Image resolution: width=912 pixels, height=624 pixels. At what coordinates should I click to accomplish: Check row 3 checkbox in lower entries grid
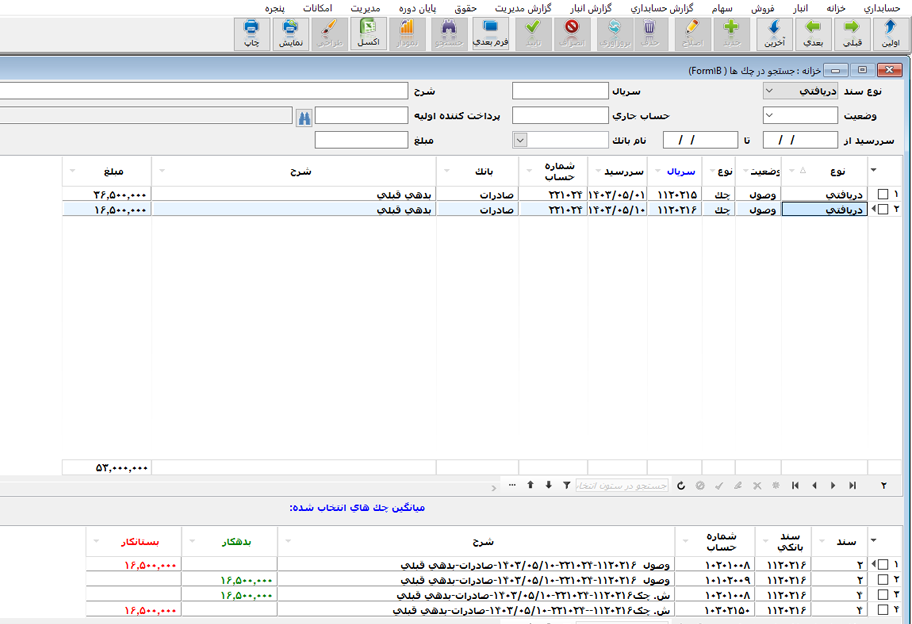point(883,594)
